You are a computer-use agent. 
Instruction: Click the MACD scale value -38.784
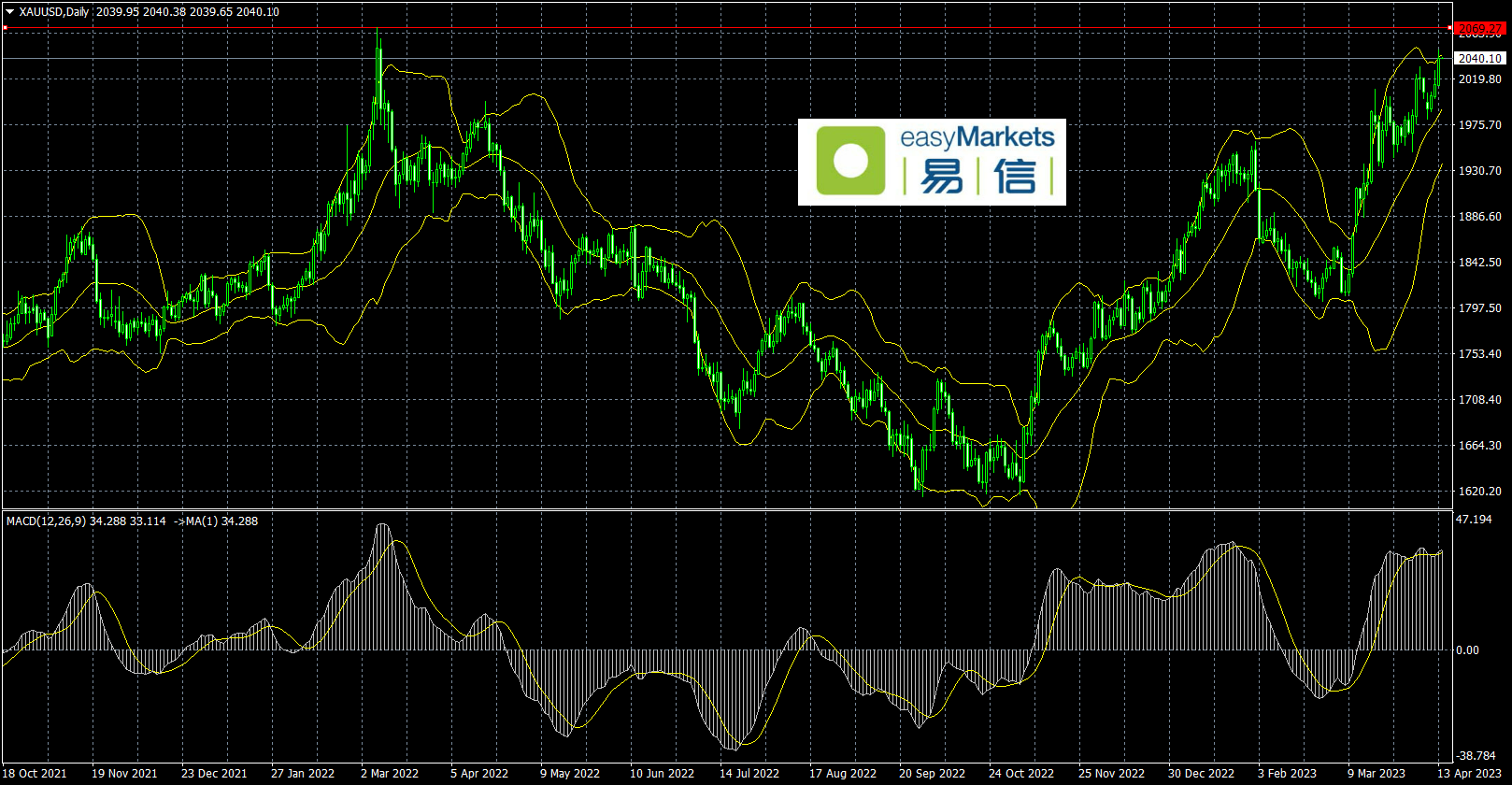coord(1476,756)
